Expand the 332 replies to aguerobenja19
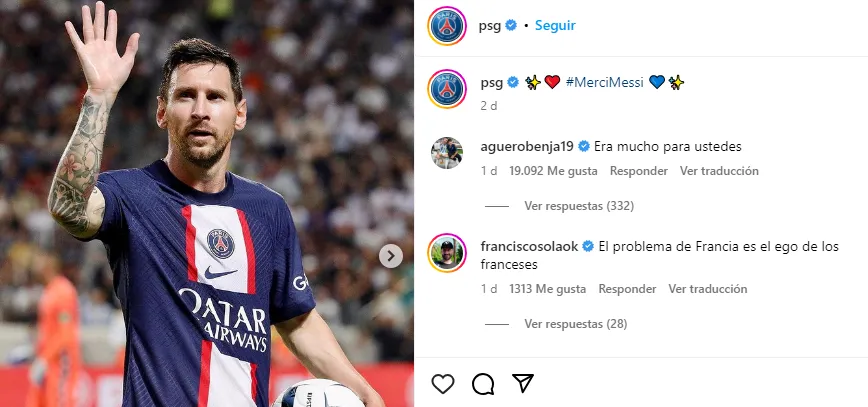Screen dimensions: 868x407 579,206
